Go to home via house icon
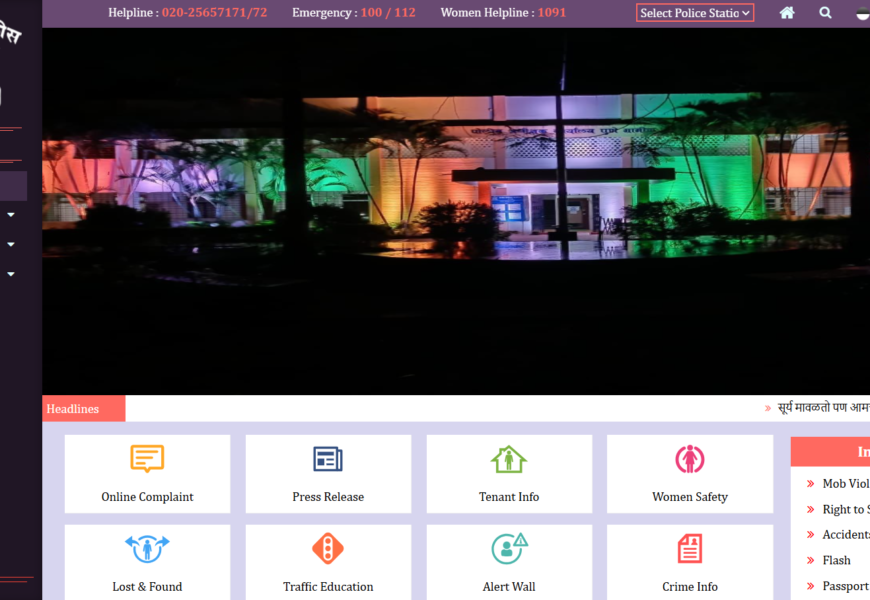This screenshot has width=870, height=600. (787, 13)
